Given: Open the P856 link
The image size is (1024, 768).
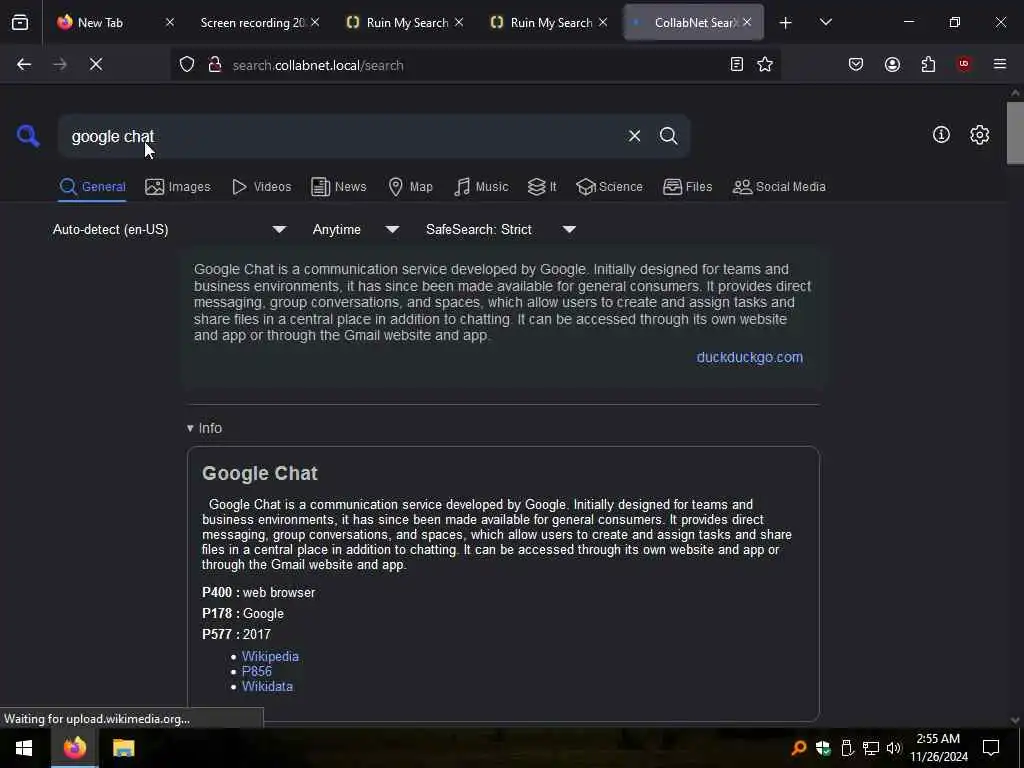Looking at the screenshot, I should [x=257, y=671].
